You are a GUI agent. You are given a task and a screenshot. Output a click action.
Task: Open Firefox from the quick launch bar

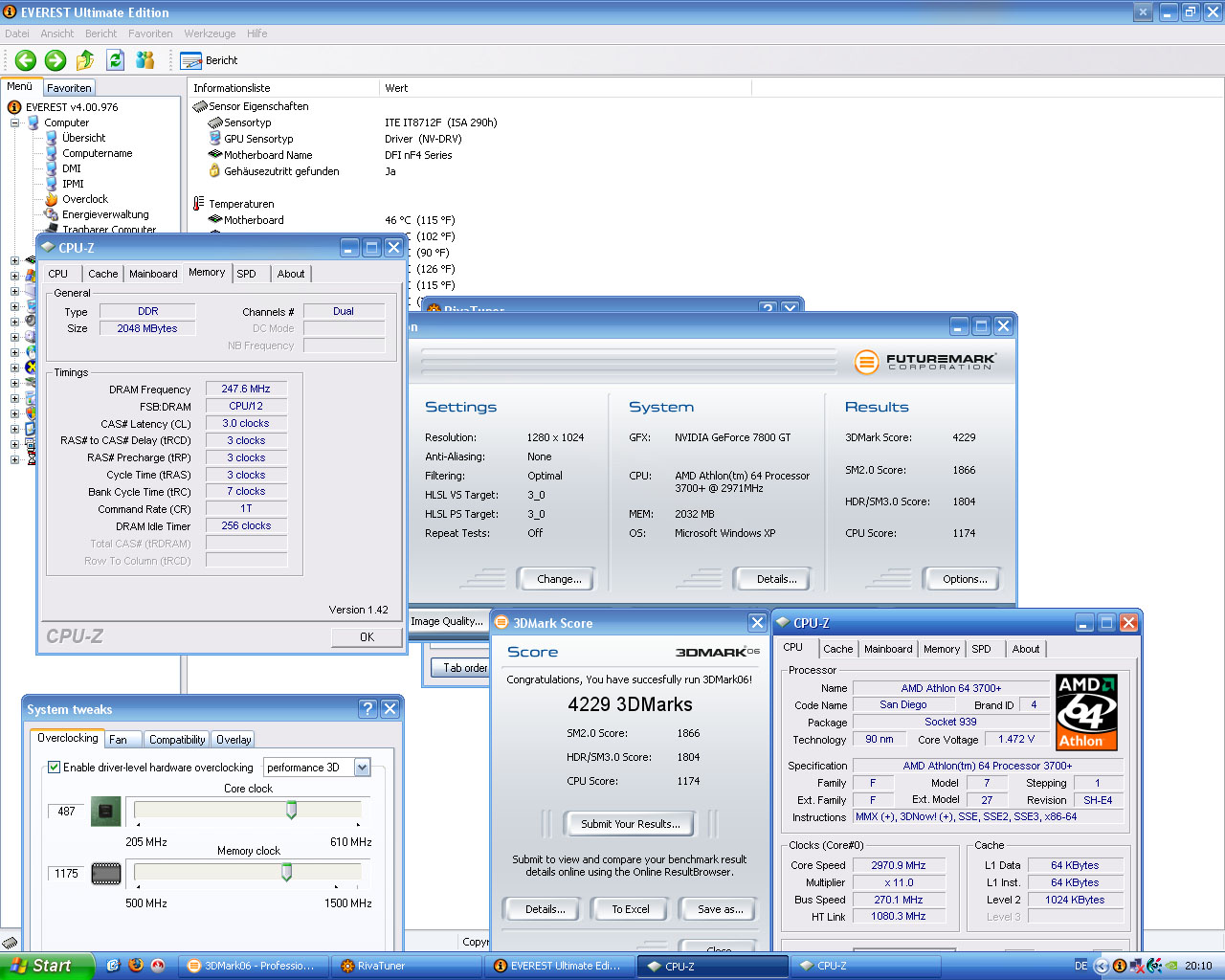[x=135, y=966]
